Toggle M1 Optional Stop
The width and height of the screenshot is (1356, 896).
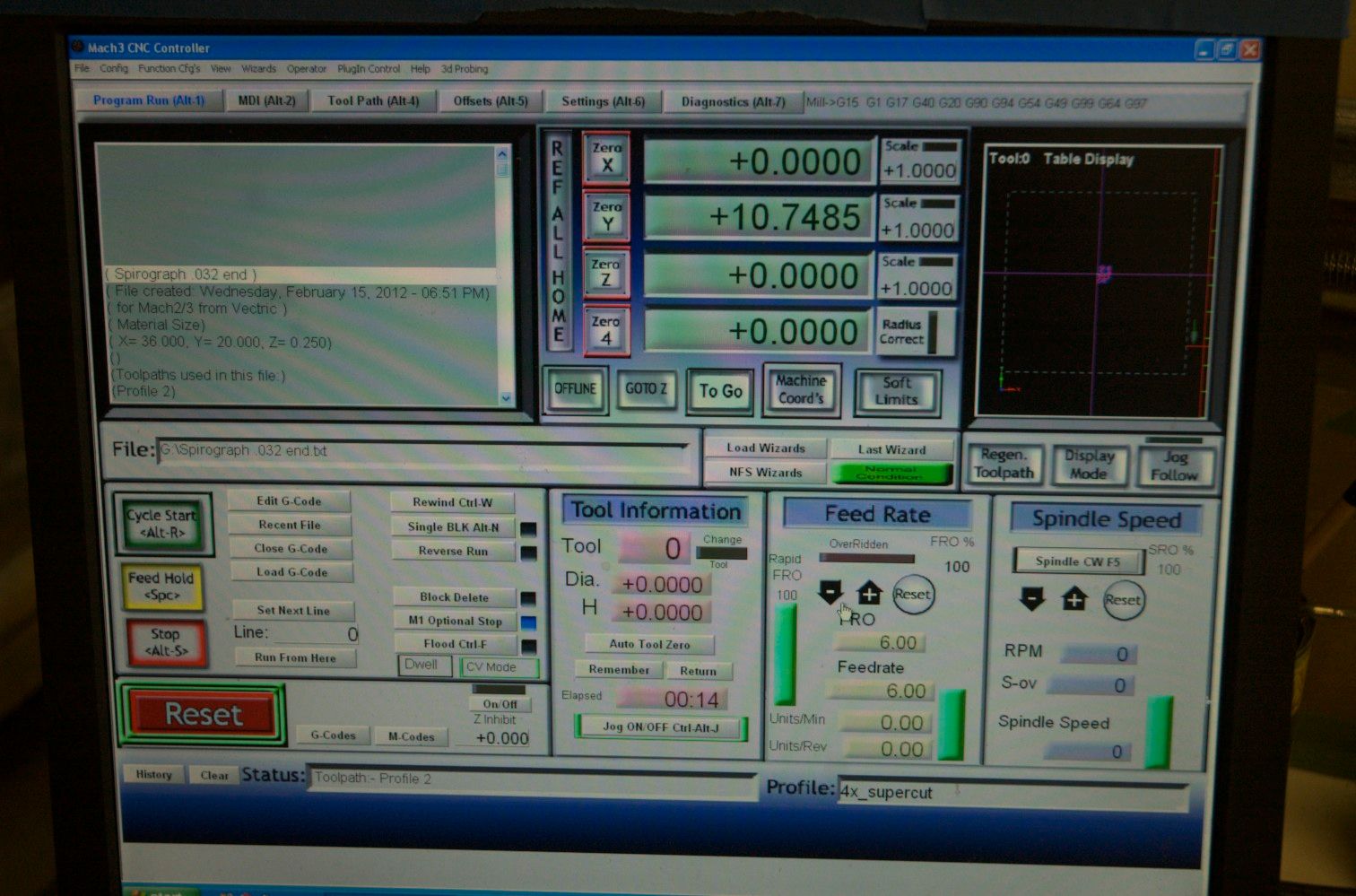(455, 621)
